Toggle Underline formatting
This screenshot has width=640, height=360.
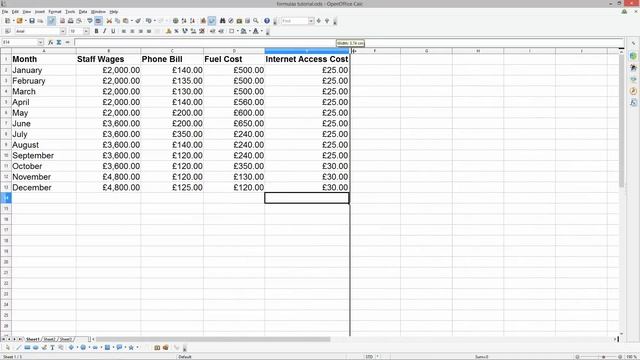click(x=113, y=31)
